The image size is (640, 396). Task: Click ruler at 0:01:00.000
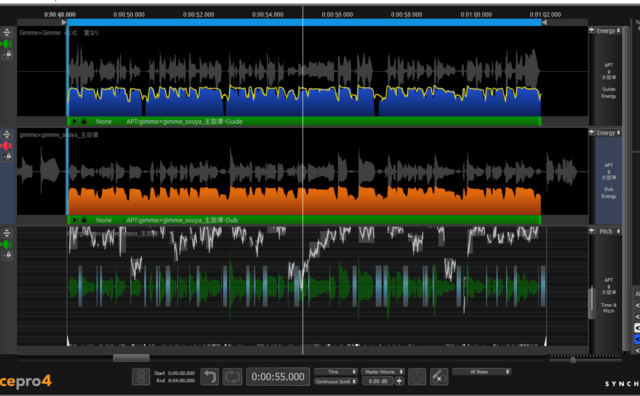click(476, 14)
